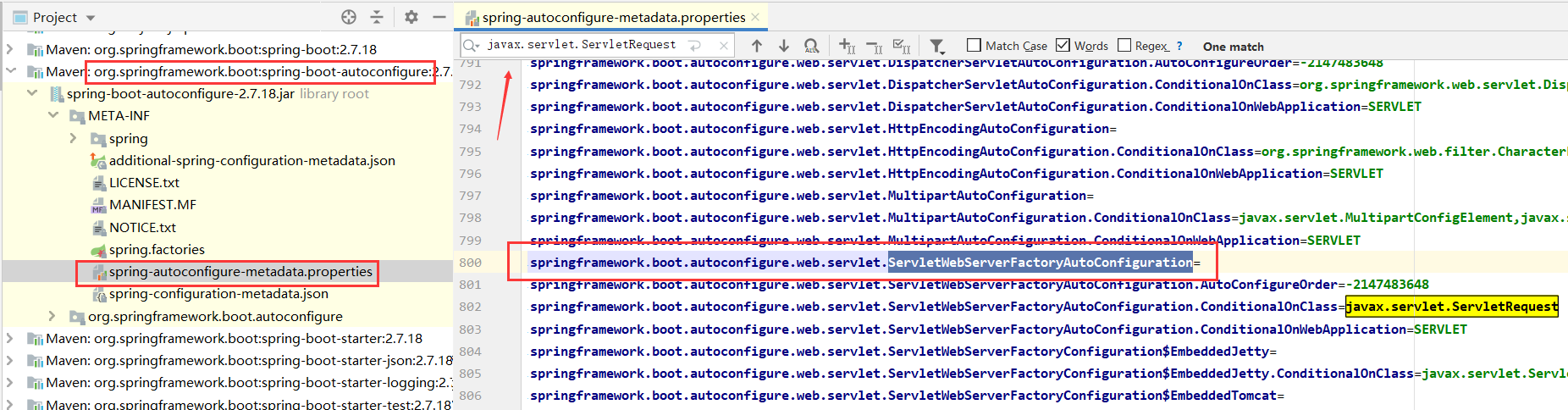The height and width of the screenshot is (410, 1568).
Task: Open Project panel settings gear
Action: tap(411, 17)
